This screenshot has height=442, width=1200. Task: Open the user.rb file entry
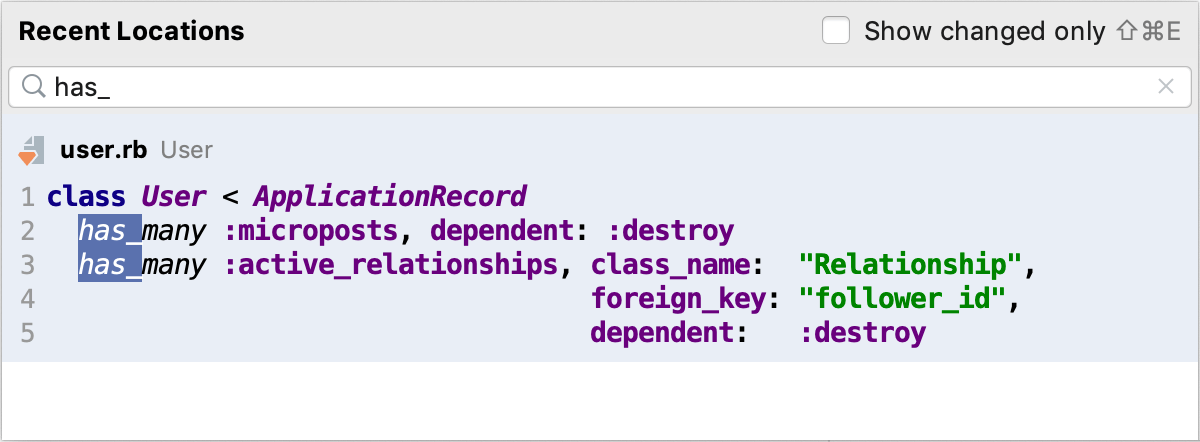click(103, 150)
